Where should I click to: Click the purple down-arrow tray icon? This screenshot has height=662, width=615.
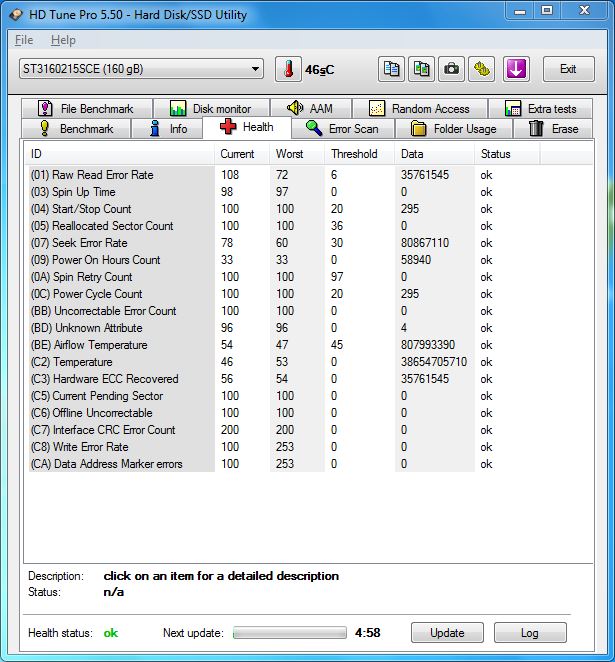point(516,69)
